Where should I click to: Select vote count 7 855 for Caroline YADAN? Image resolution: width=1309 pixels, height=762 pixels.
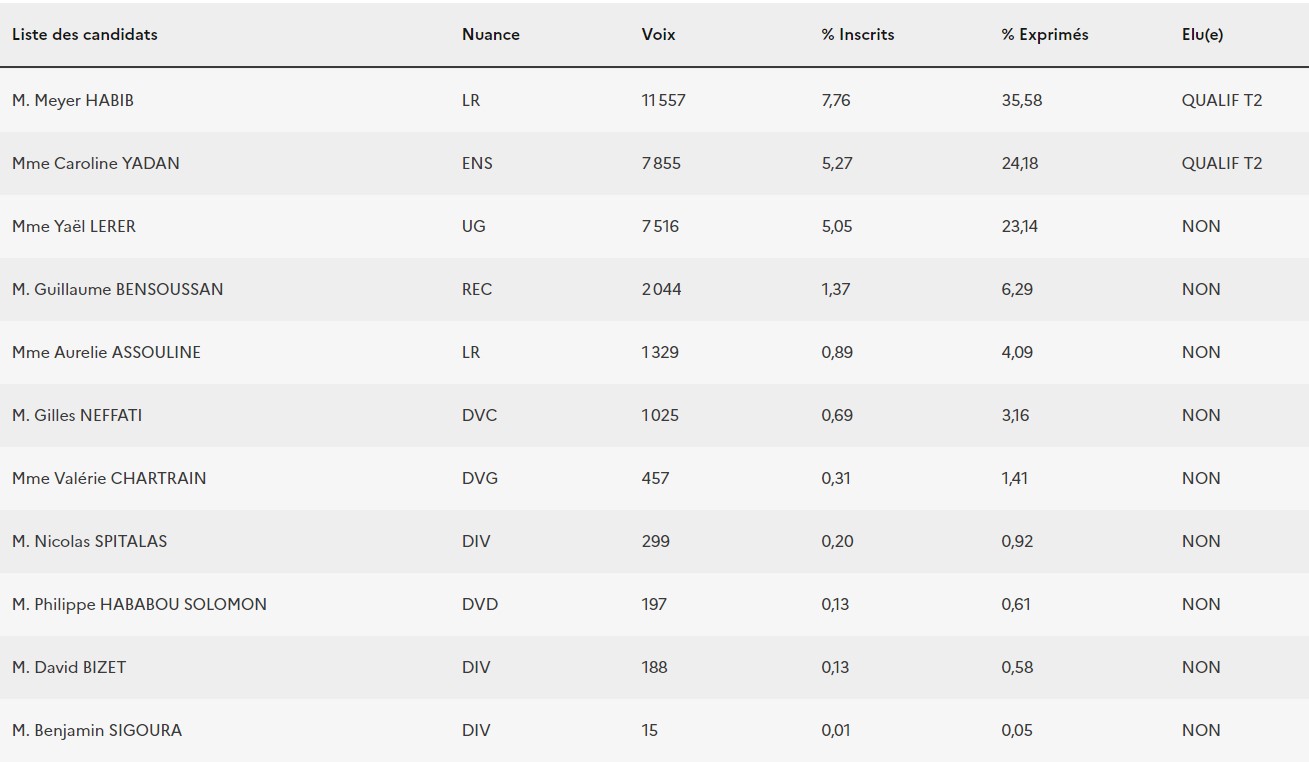pos(661,163)
